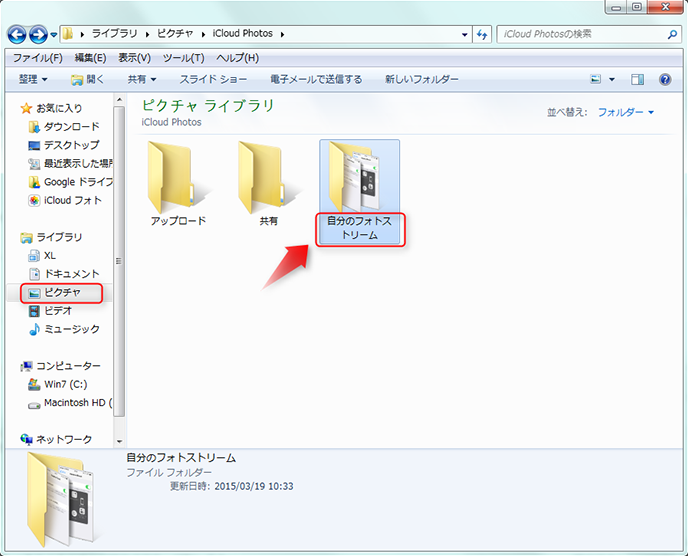Image resolution: width=688 pixels, height=556 pixels.
Task: Click the change view icon
Action: click(x=595, y=79)
